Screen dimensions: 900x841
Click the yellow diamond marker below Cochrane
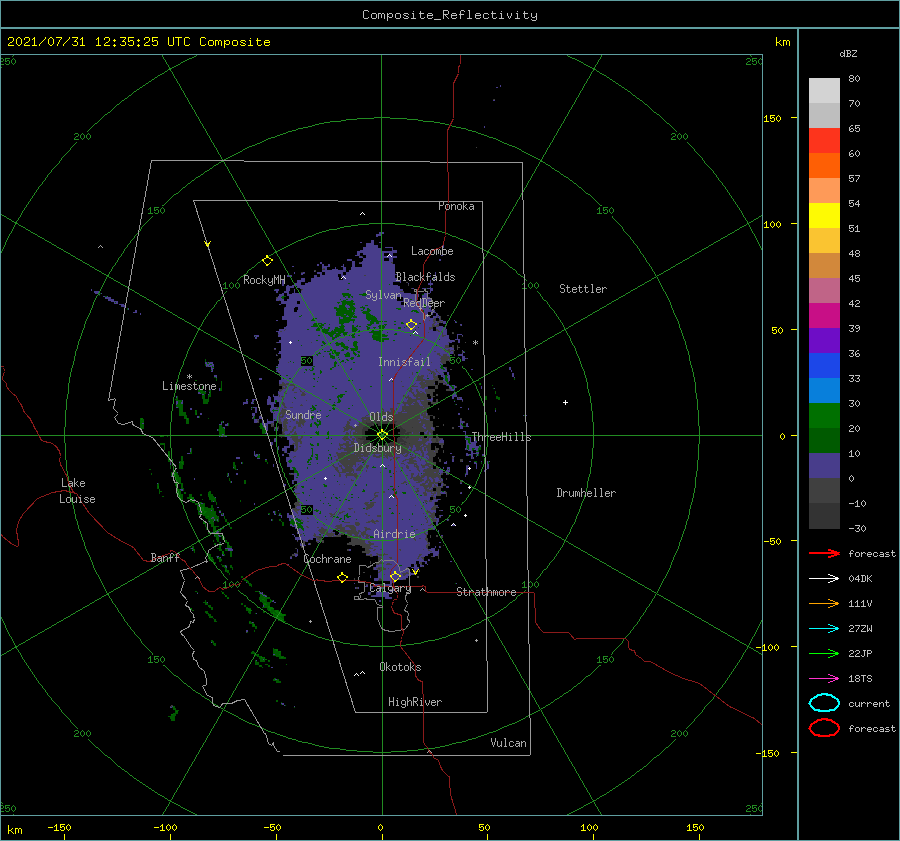[x=343, y=577]
